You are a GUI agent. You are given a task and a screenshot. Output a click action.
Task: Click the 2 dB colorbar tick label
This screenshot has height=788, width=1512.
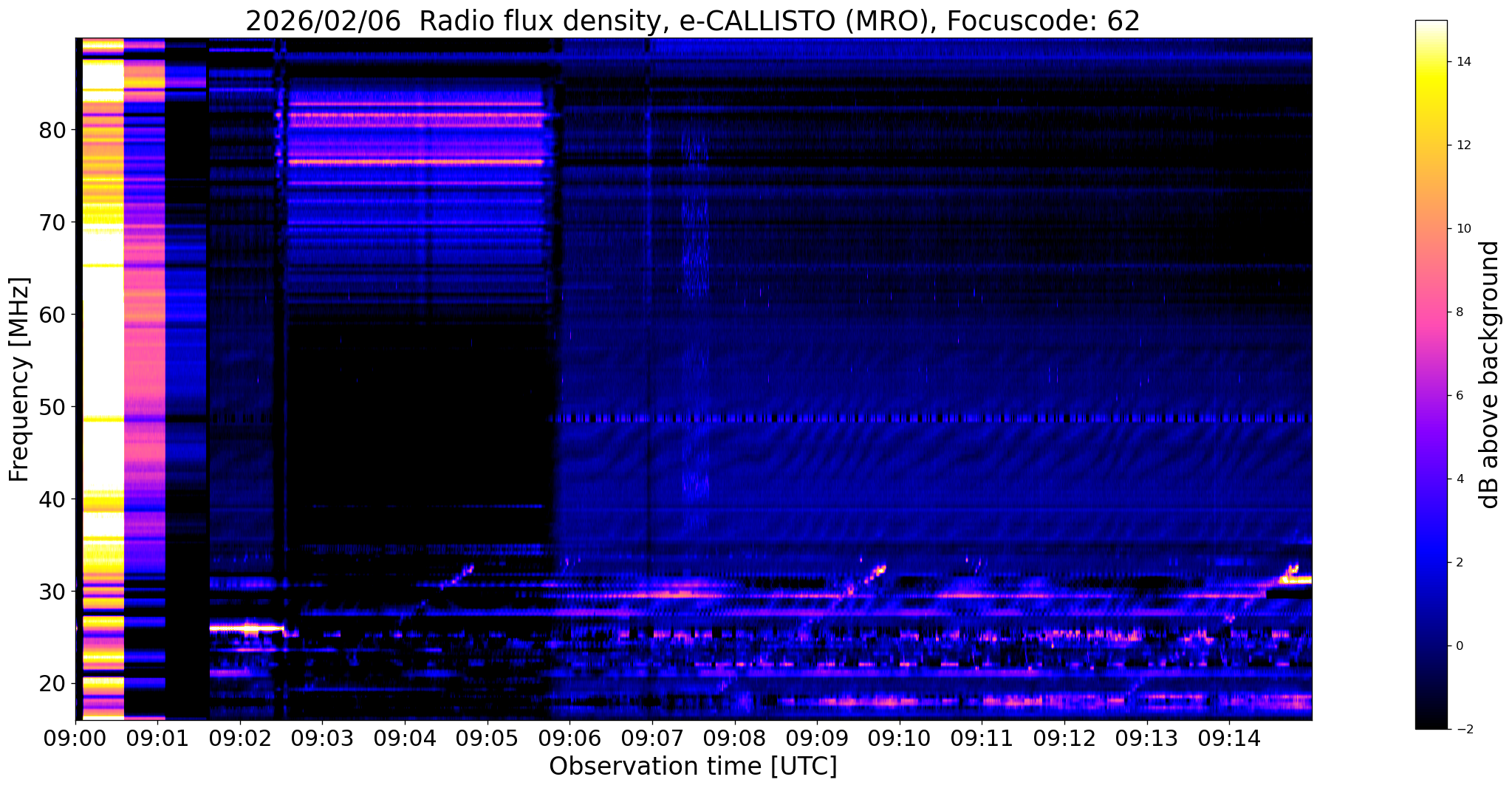pyautogui.click(x=1458, y=563)
